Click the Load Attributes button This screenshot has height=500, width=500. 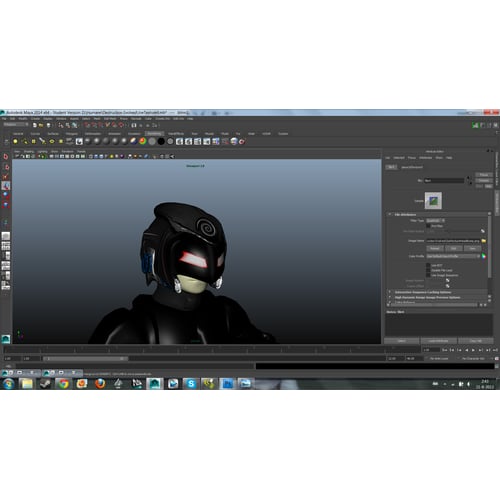438,341
